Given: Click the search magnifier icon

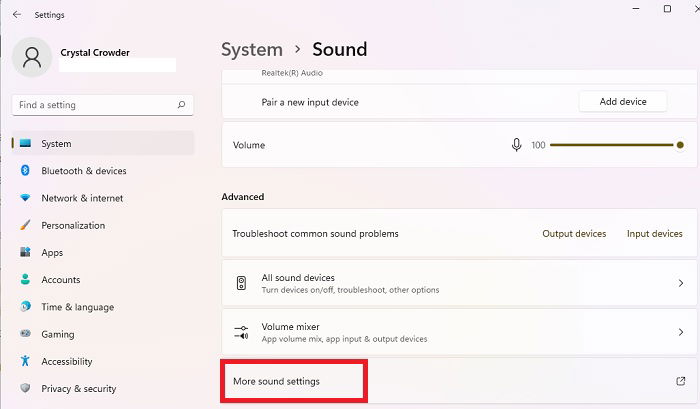Looking at the screenshot, I should coord(181,104).
